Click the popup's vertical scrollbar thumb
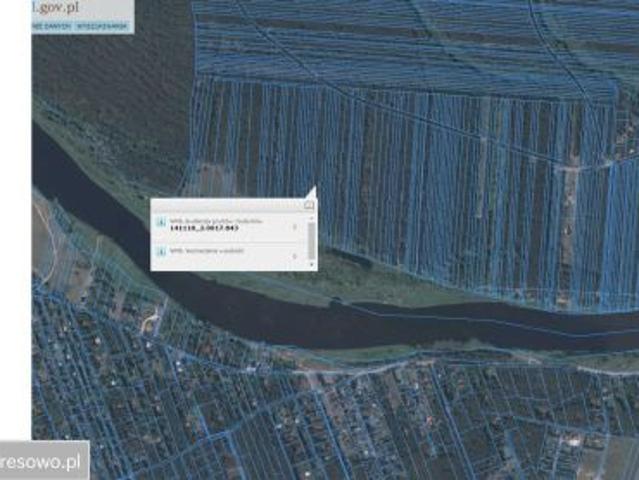This screenshot has width=639, height=480. 310,238
